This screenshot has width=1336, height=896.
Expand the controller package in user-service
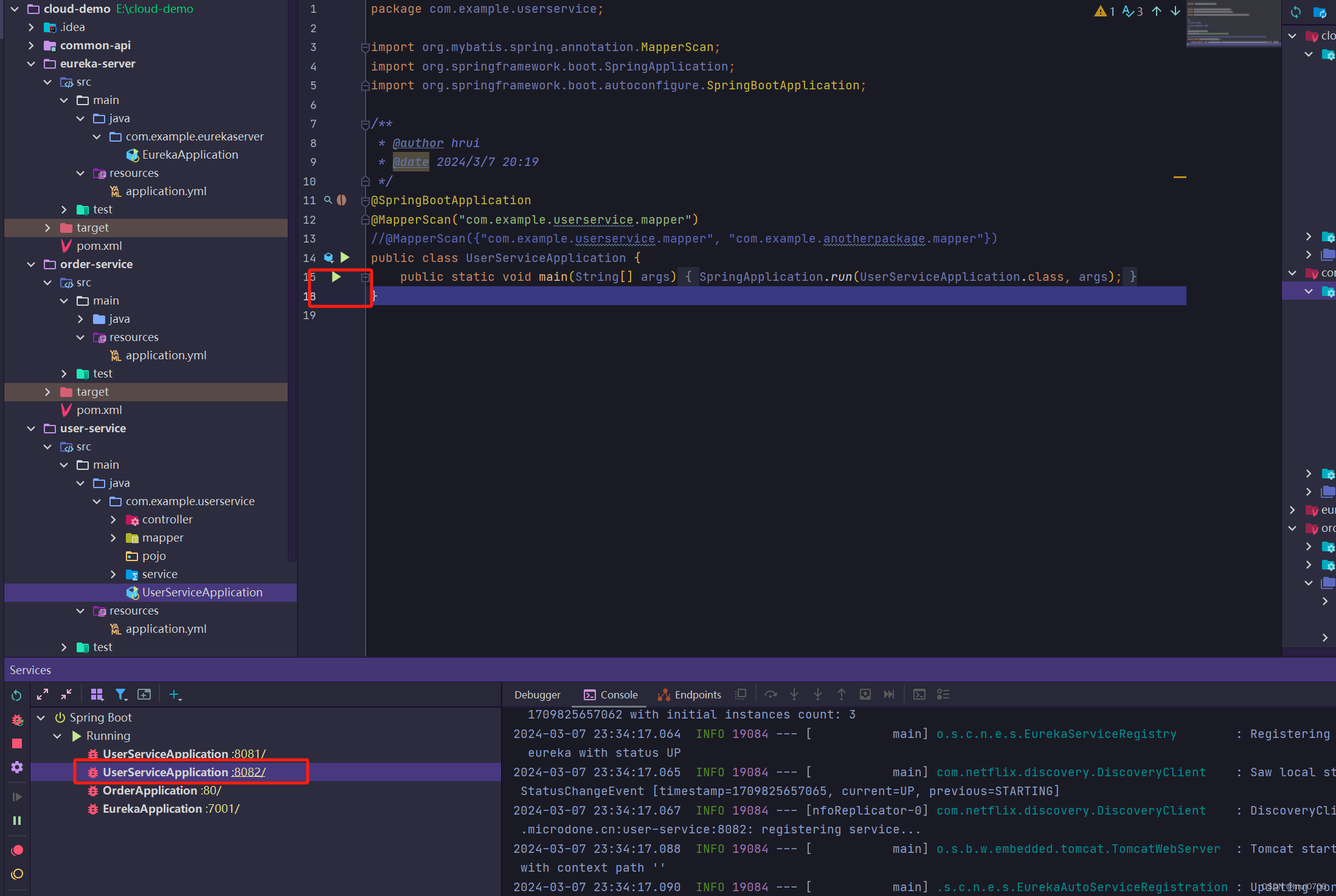pos(113,520)
